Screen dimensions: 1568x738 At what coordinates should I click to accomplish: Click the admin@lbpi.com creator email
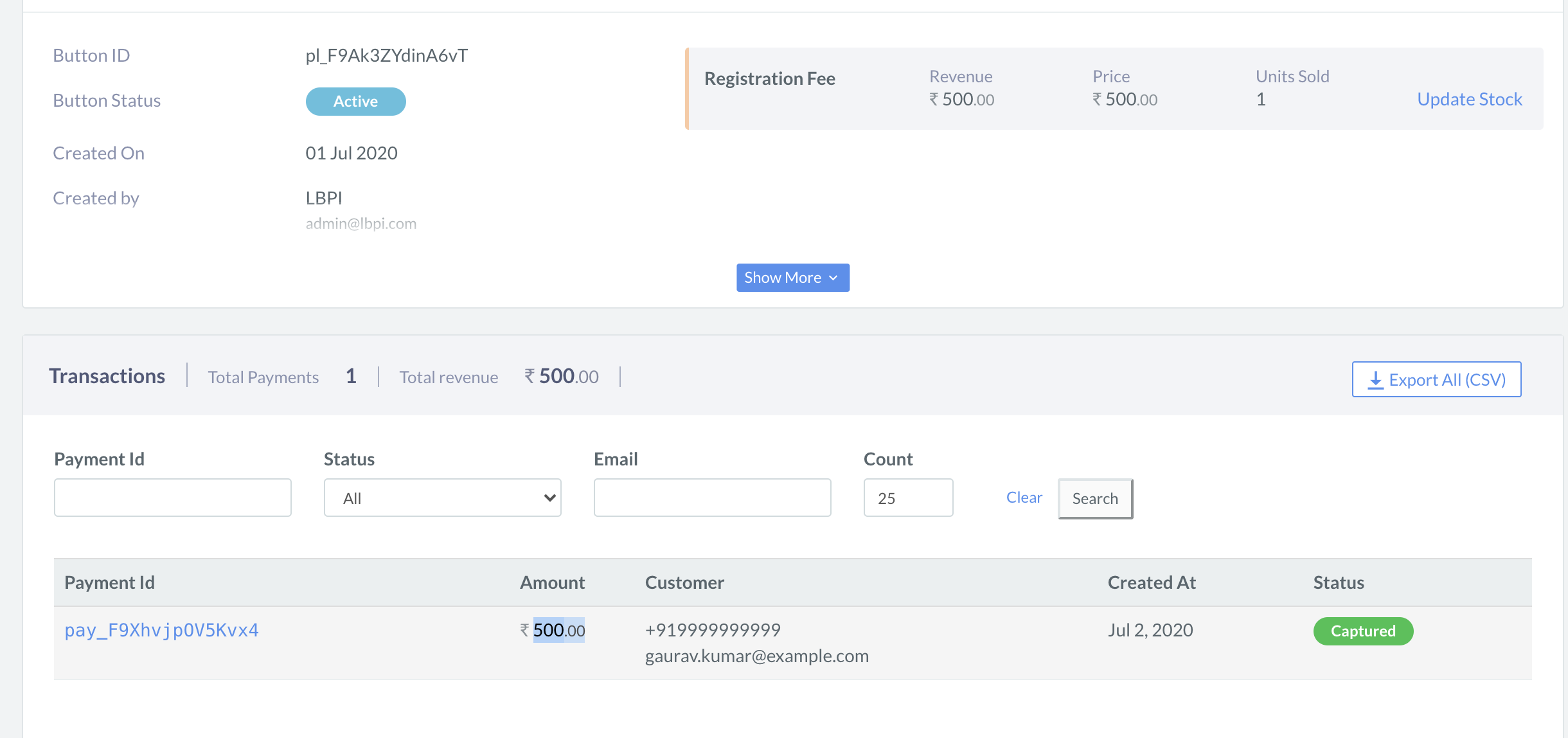361,223
